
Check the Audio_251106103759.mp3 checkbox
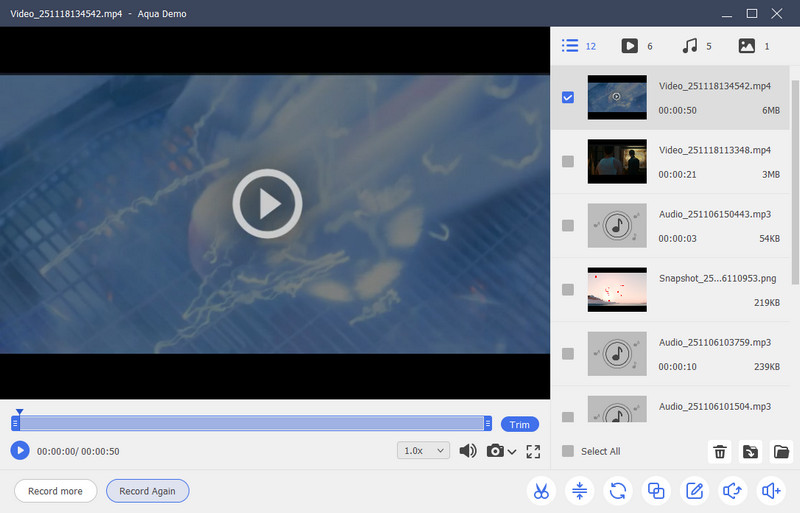(568, 354)
